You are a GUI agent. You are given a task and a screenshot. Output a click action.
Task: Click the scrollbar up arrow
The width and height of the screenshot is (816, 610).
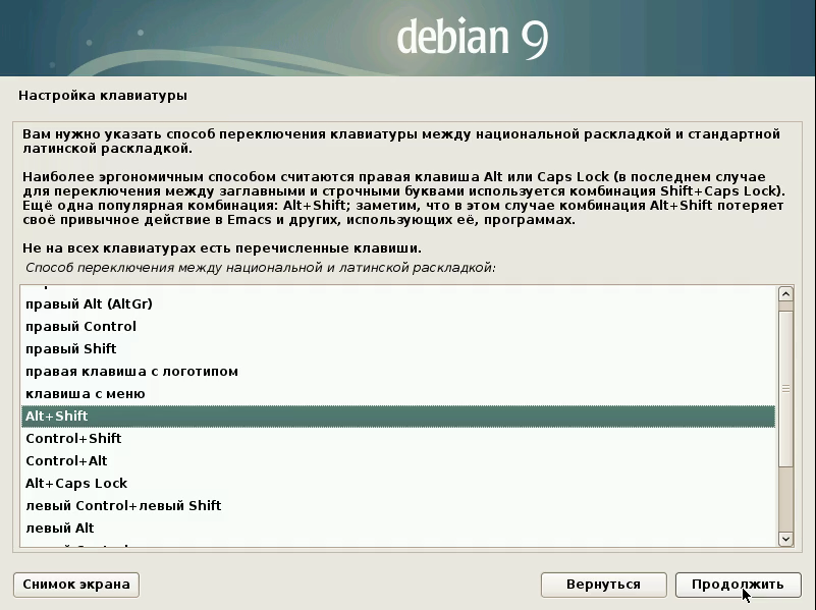pos(785,294)
